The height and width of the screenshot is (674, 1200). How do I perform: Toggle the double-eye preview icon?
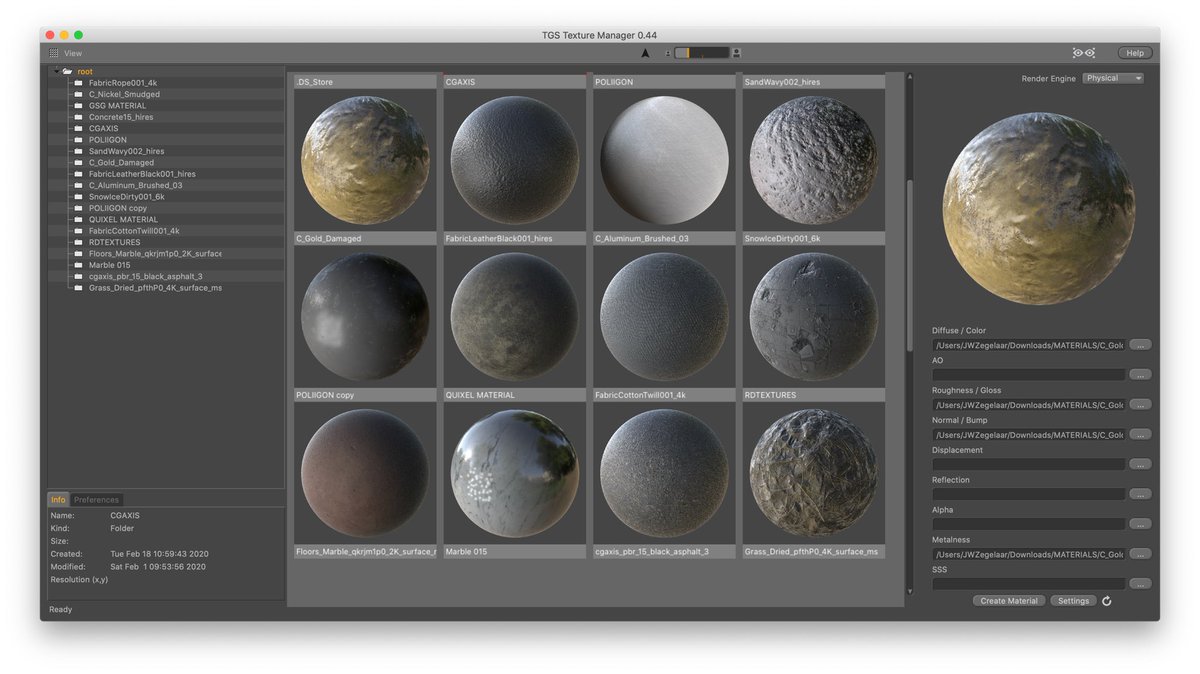click(1084, 53)
